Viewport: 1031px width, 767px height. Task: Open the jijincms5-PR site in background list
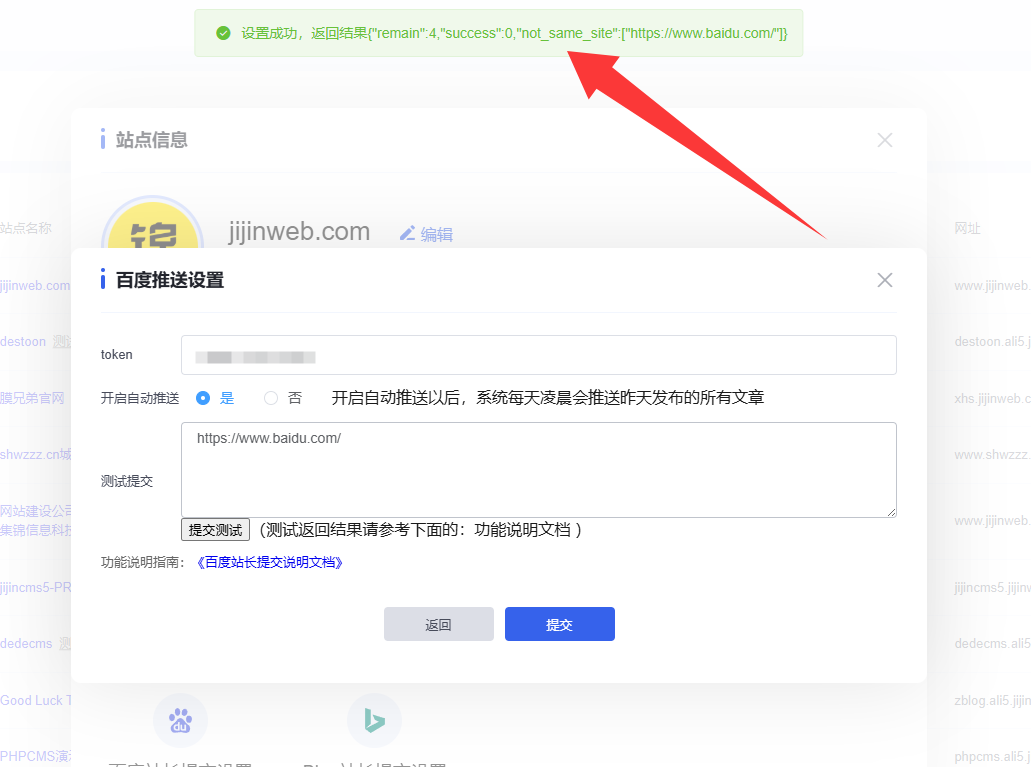click(x=36, y=587)
